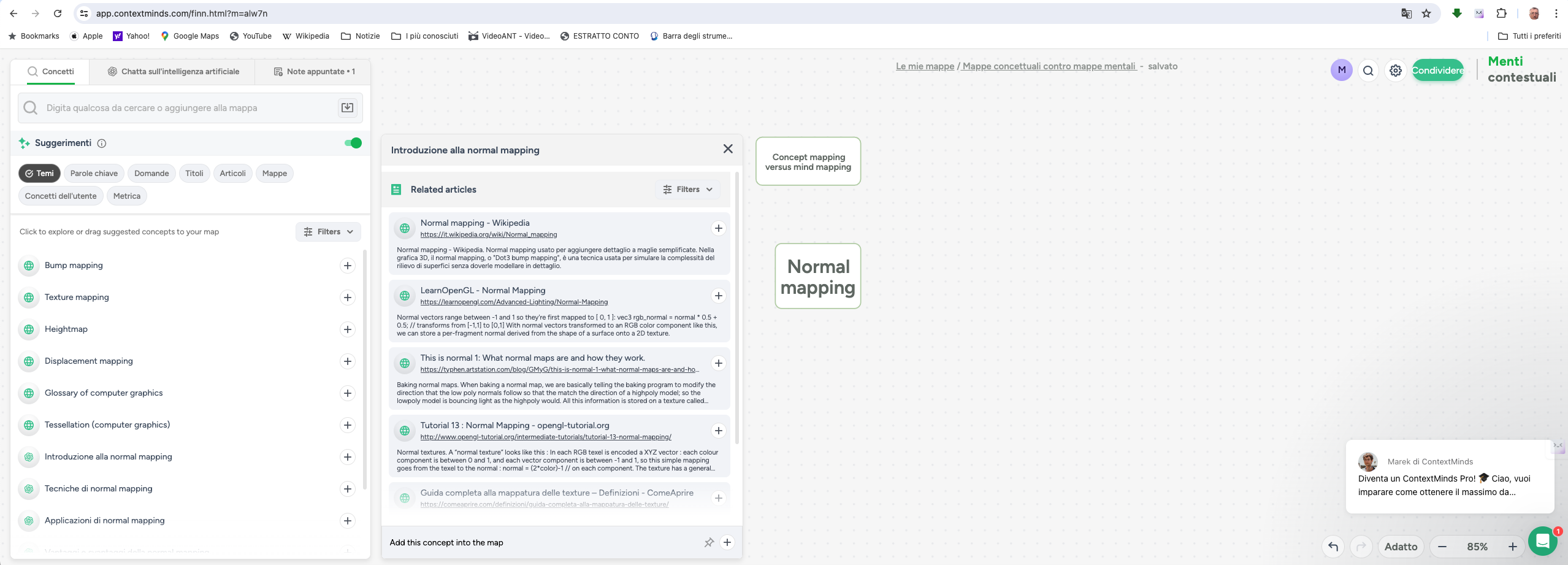
Task: Switch to Chatta sull'intelligenza artificiale tab
Action: coord(173,72)
